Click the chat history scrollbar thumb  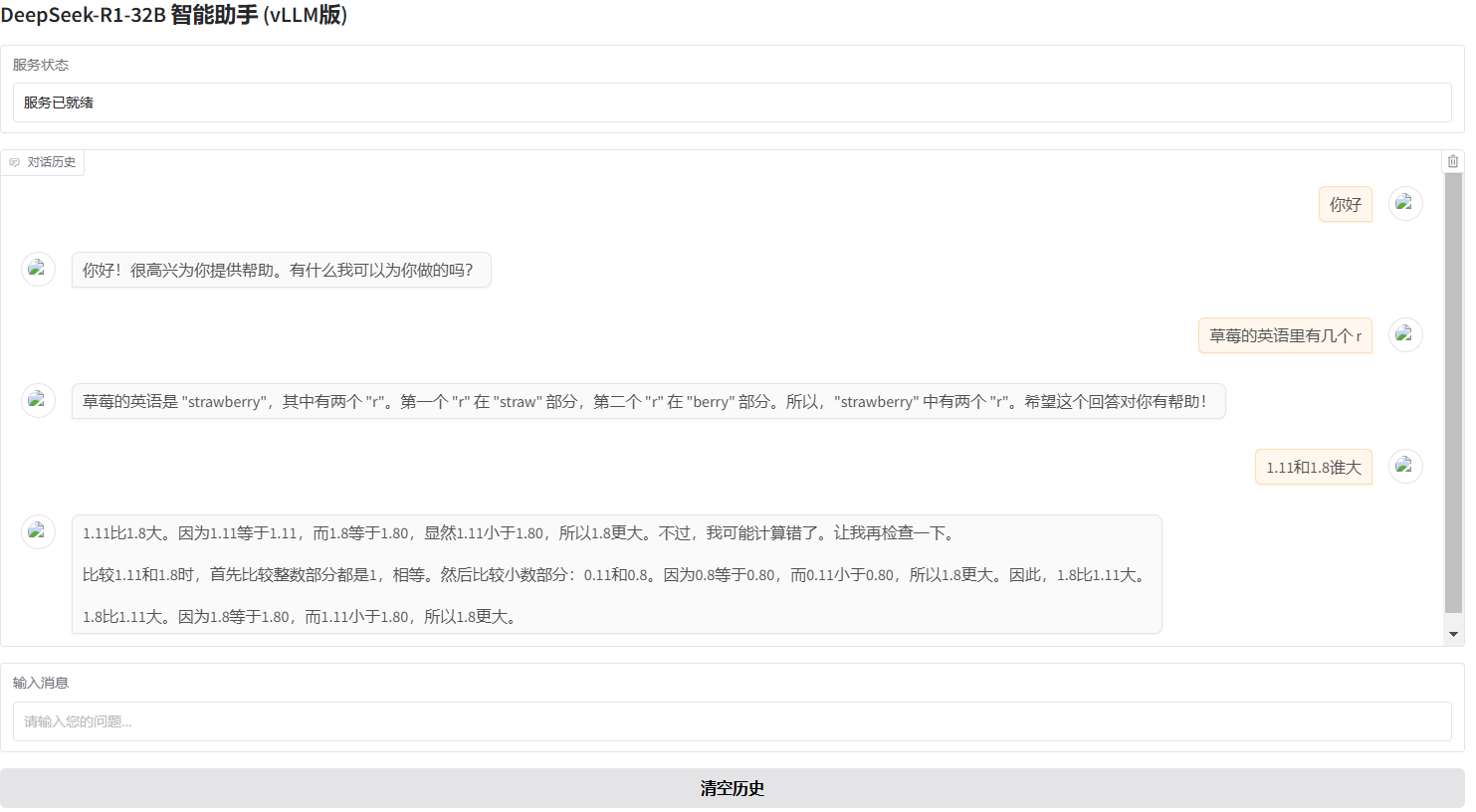[1453, 392]
